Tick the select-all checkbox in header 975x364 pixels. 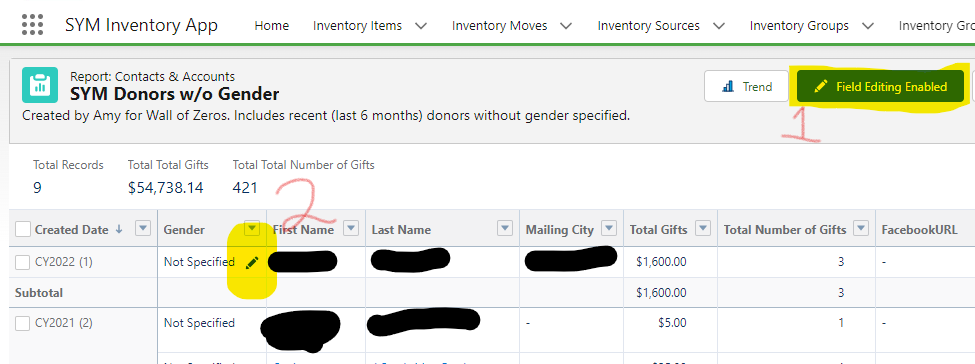click(x=22, y=230)
